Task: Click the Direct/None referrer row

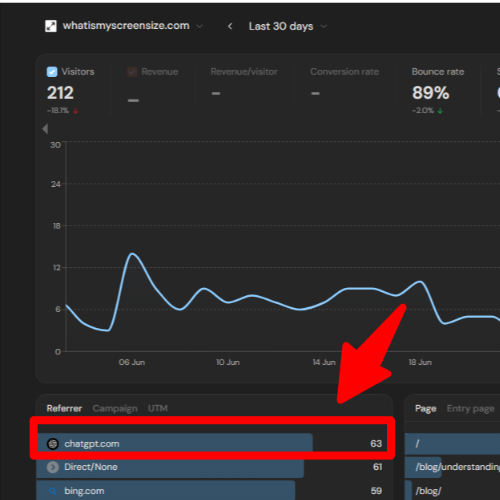Action: (x=212, y=467)
